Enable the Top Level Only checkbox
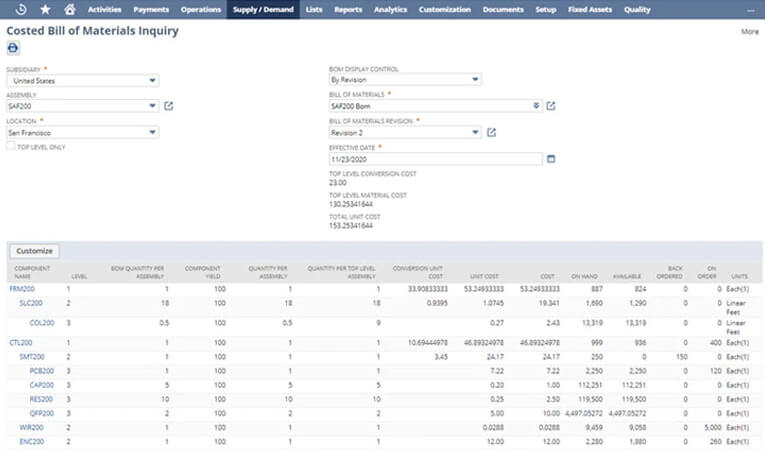 pos(11,146)
